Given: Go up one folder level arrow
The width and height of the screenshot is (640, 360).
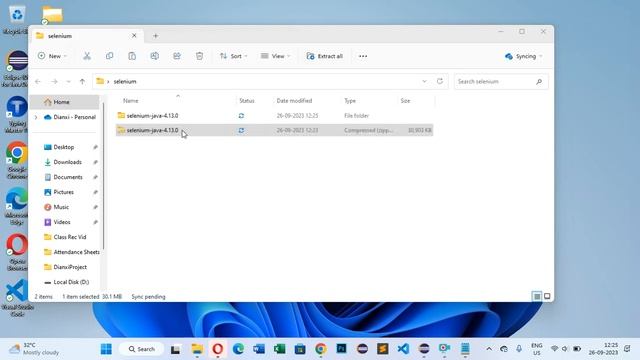Looking at the screenshot, I should (82, 82).
